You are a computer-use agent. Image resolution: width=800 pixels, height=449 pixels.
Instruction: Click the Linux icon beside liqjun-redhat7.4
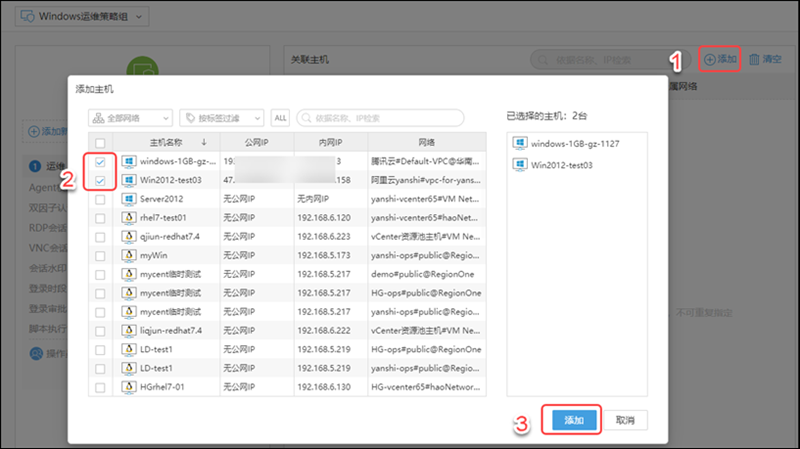[x=129, y=331]
